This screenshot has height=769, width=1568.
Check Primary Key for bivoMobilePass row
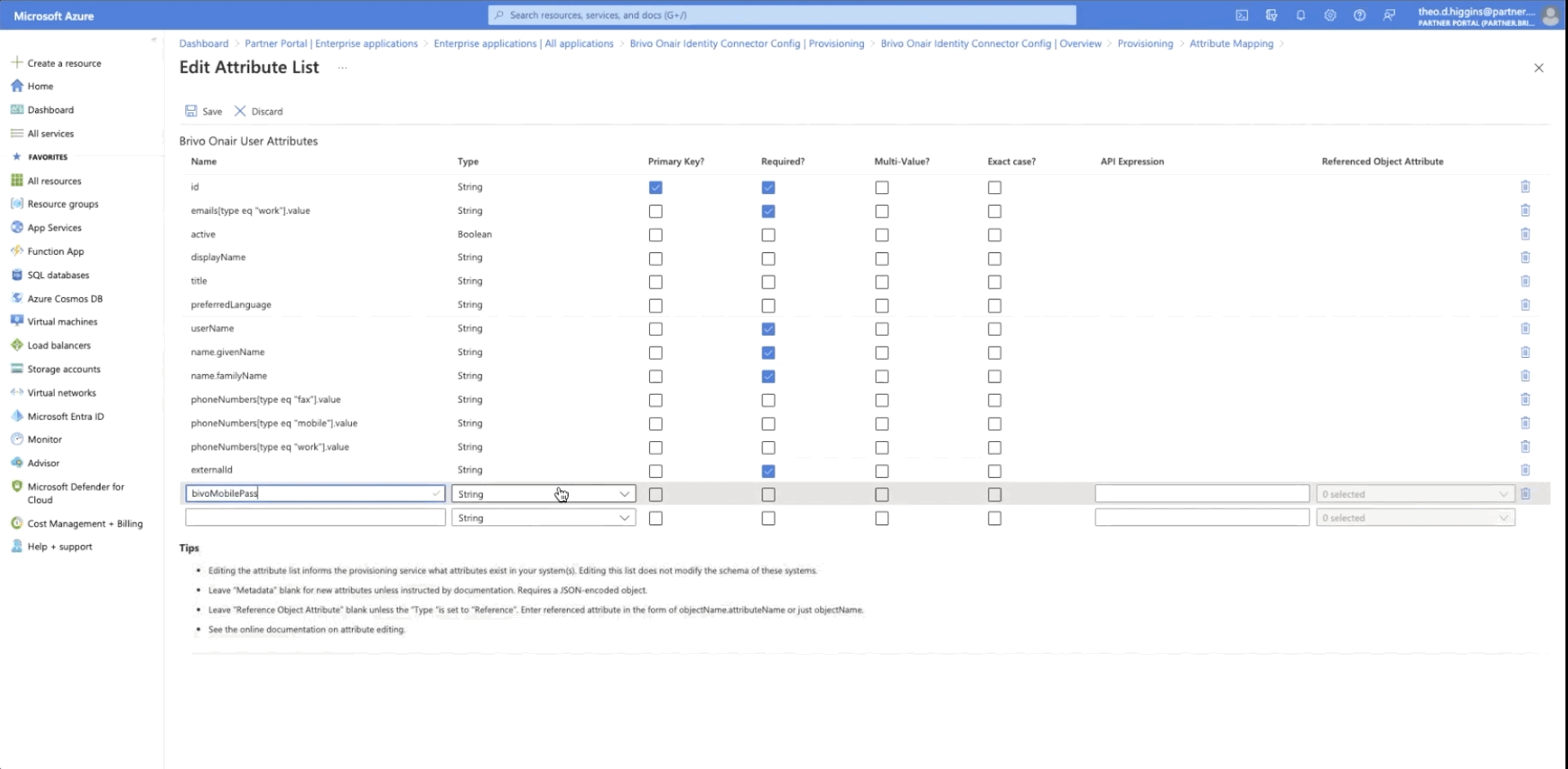click(x=656, y=494)
